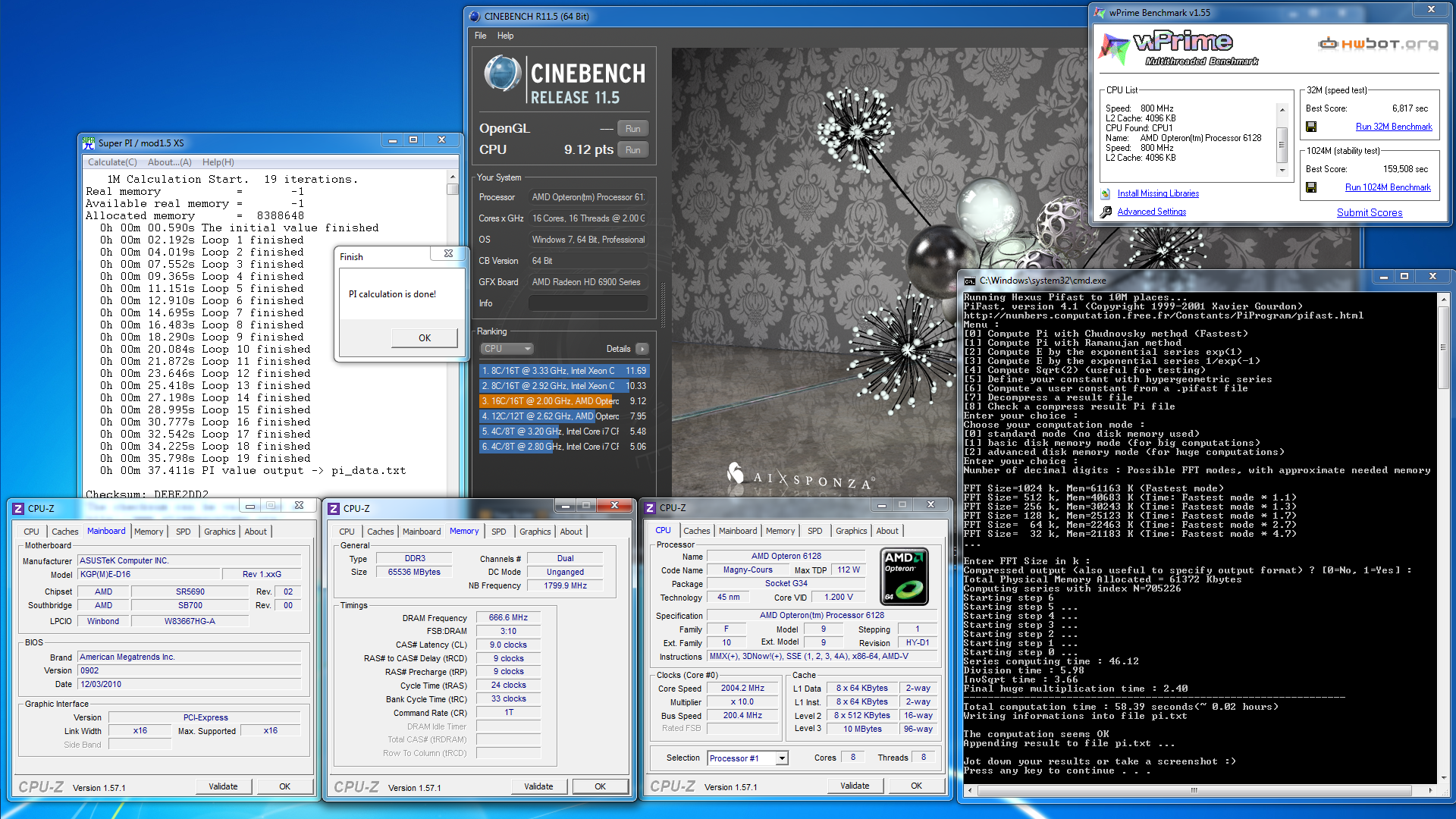Image resolution: width=1456 pixels, height=819 pixels.
Task: Open the Help menu in Cinebench
Action: pyautogui.click(x=505, y=36)
